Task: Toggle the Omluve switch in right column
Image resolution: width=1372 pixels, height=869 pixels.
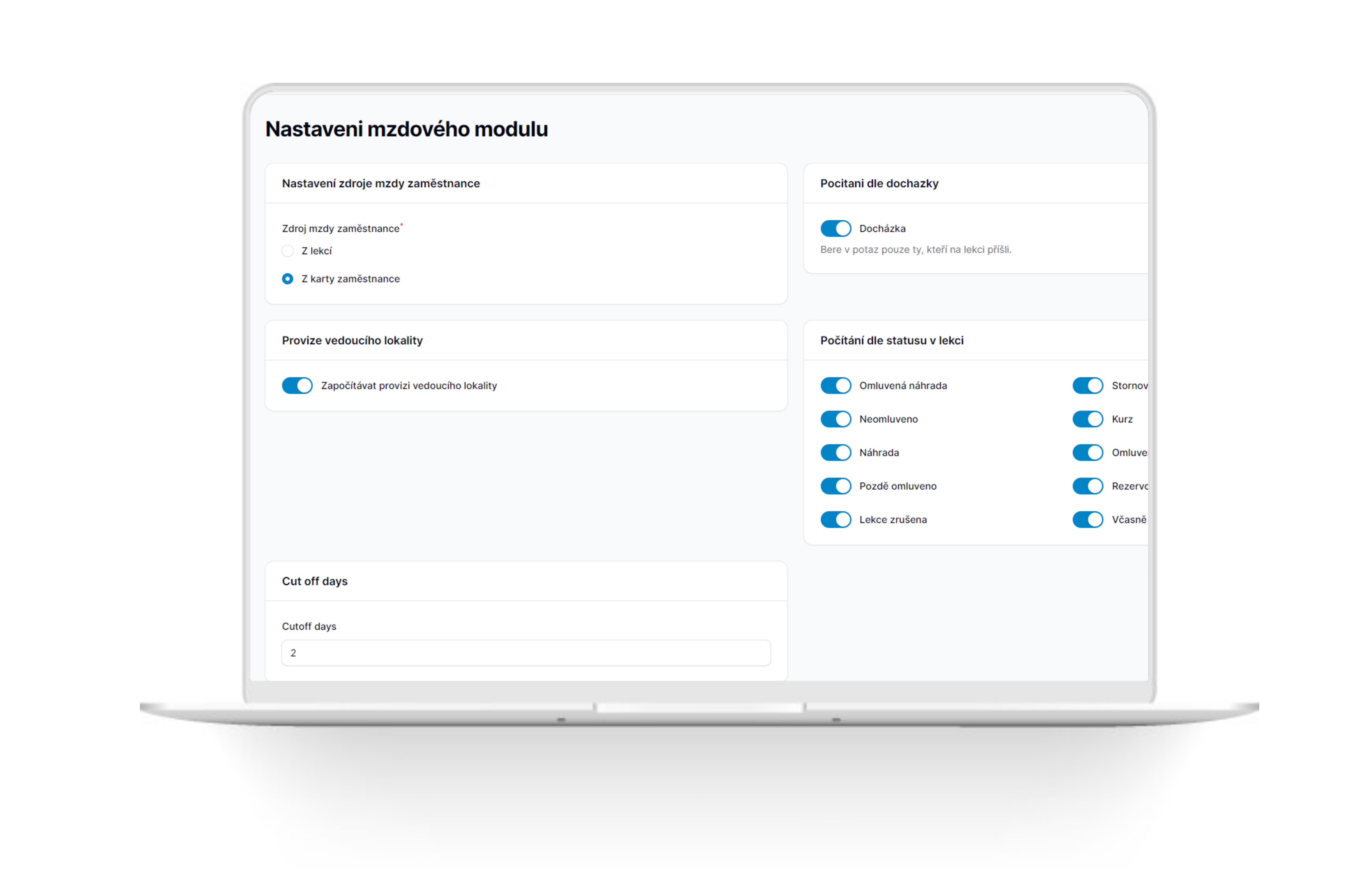Action: (x=1088, y=452)
